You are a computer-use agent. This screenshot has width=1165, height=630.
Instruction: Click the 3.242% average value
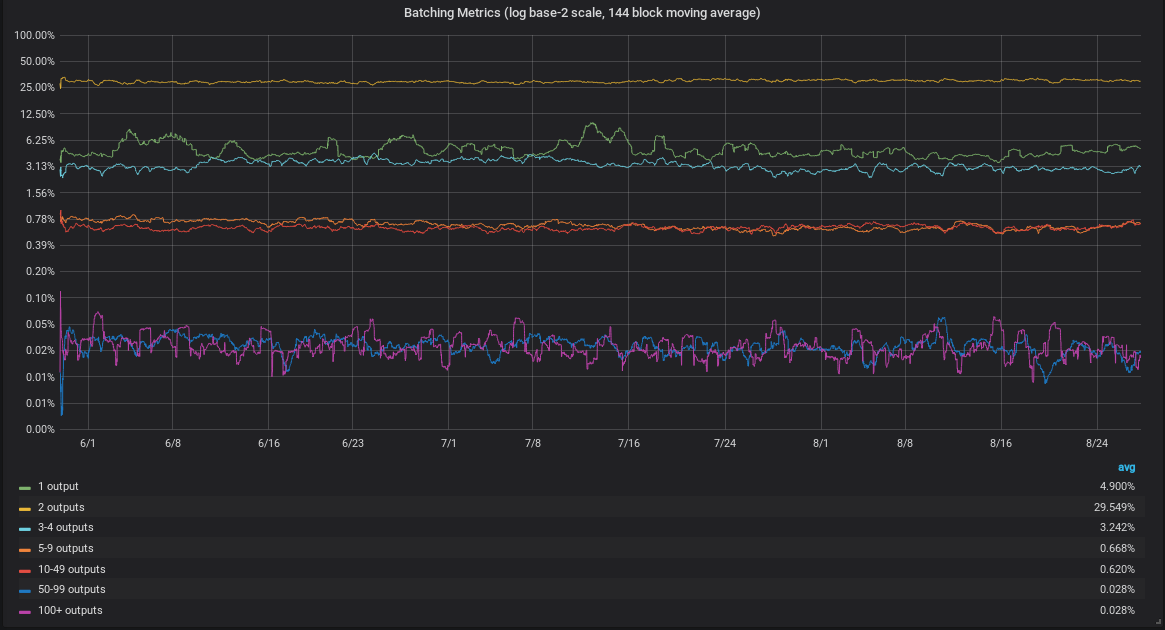pos(1117,527)
